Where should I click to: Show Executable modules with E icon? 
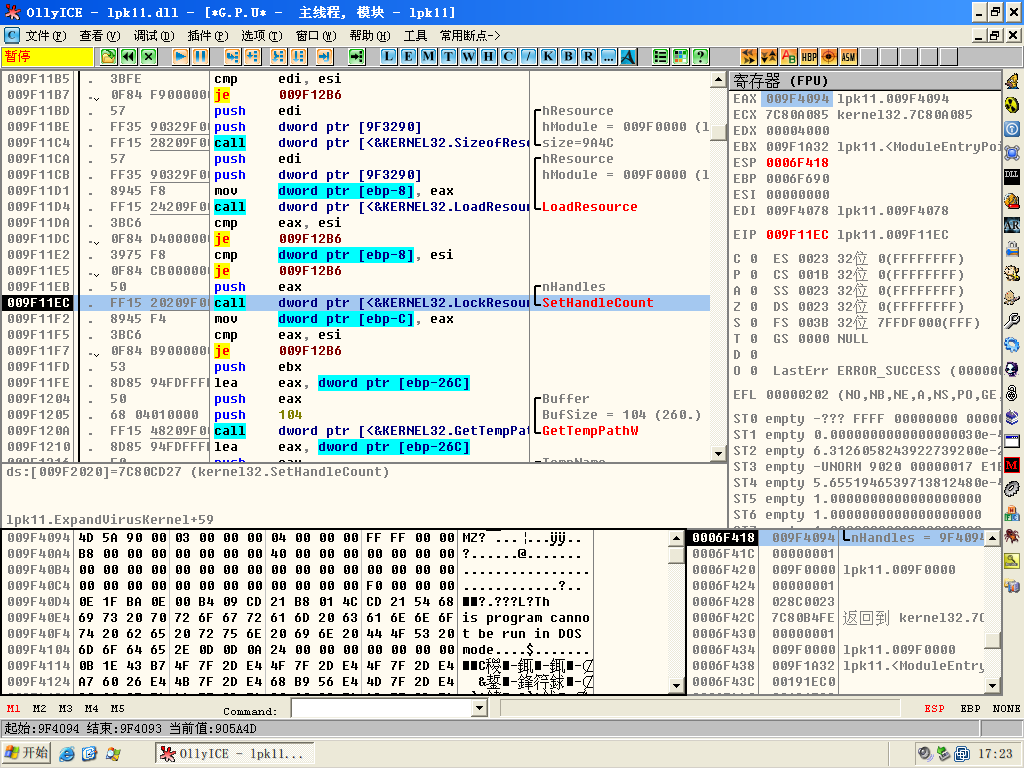click(x=408, y=56)
